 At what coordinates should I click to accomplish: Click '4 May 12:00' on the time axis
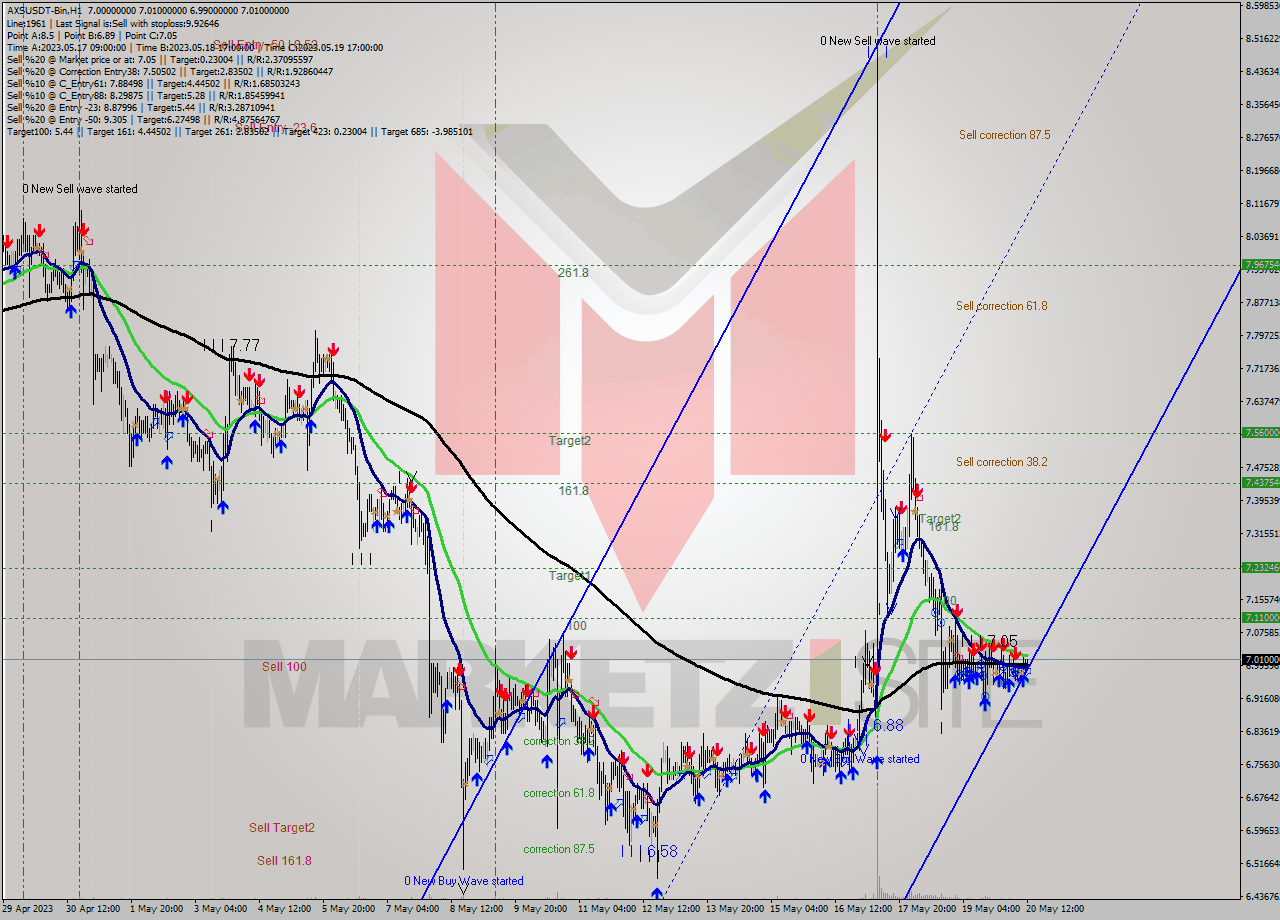click(284, 909)
